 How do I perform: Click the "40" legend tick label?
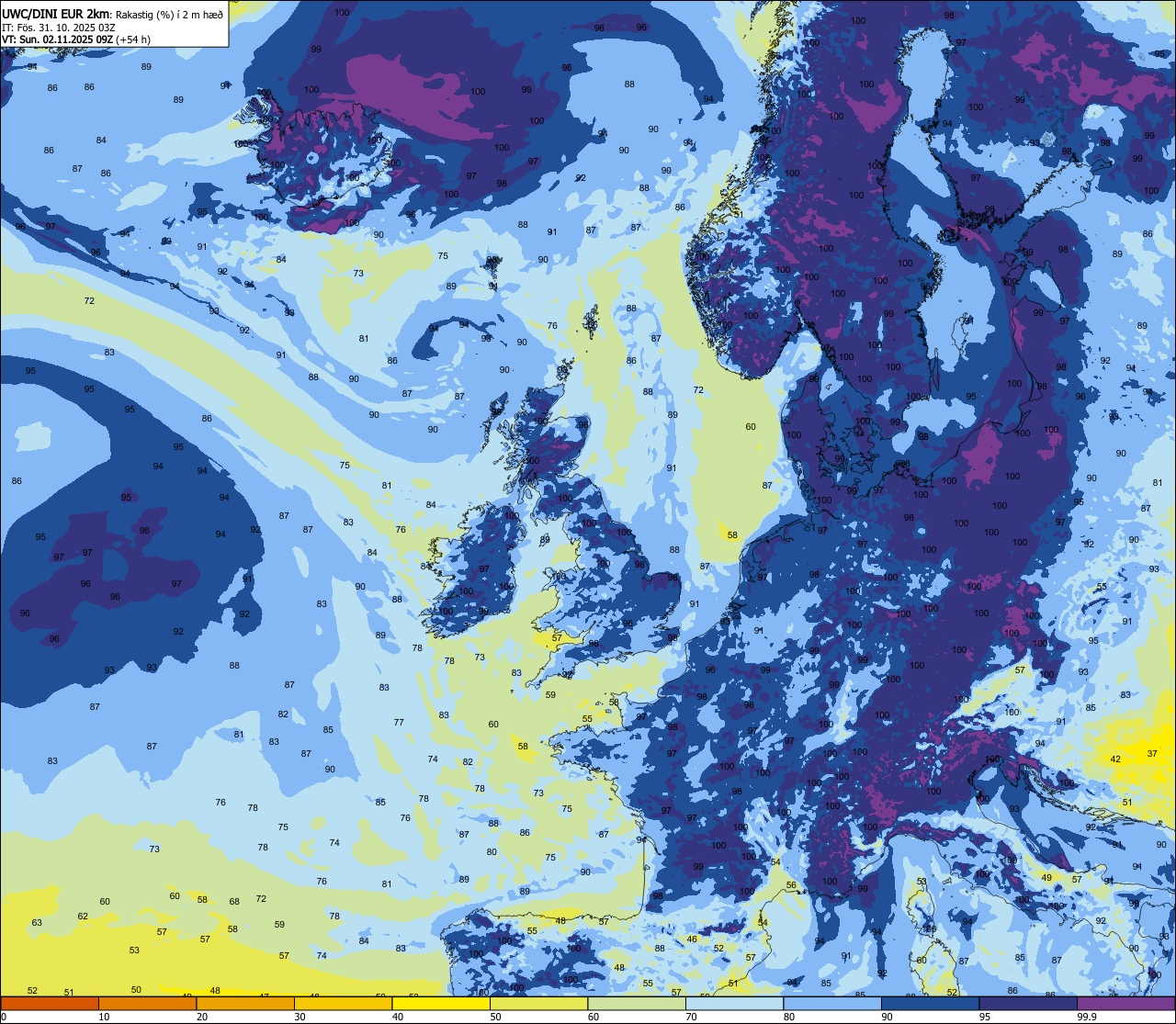click(398, 1017)
